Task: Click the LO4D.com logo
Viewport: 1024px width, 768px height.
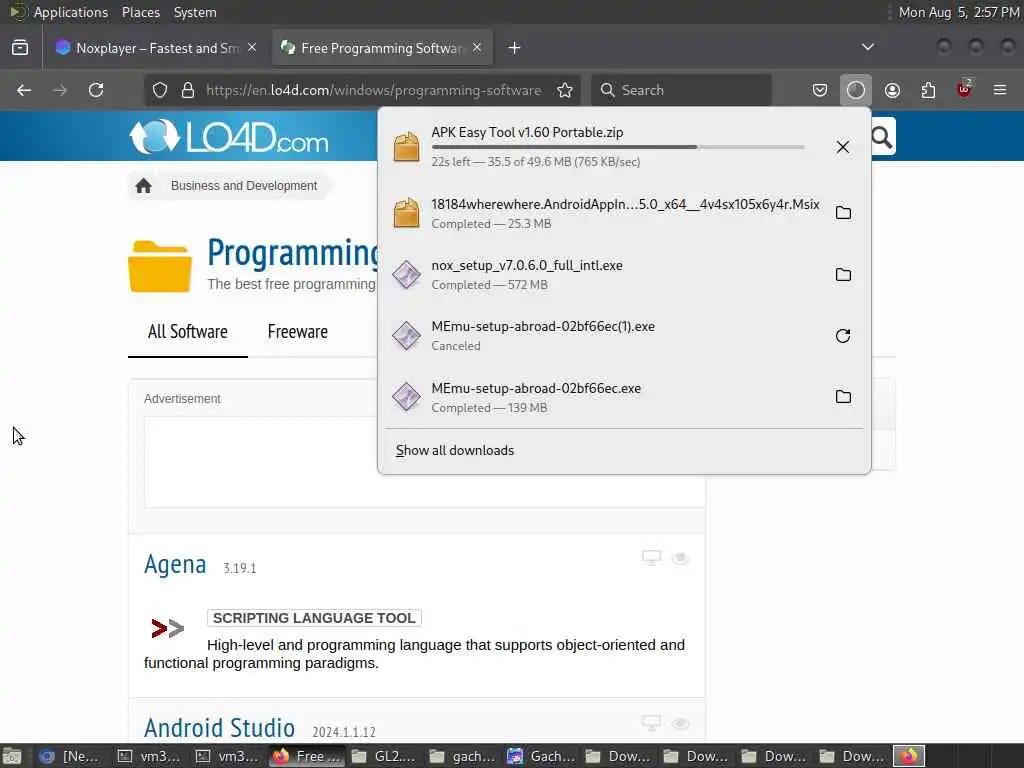Action: pos(229,137)
